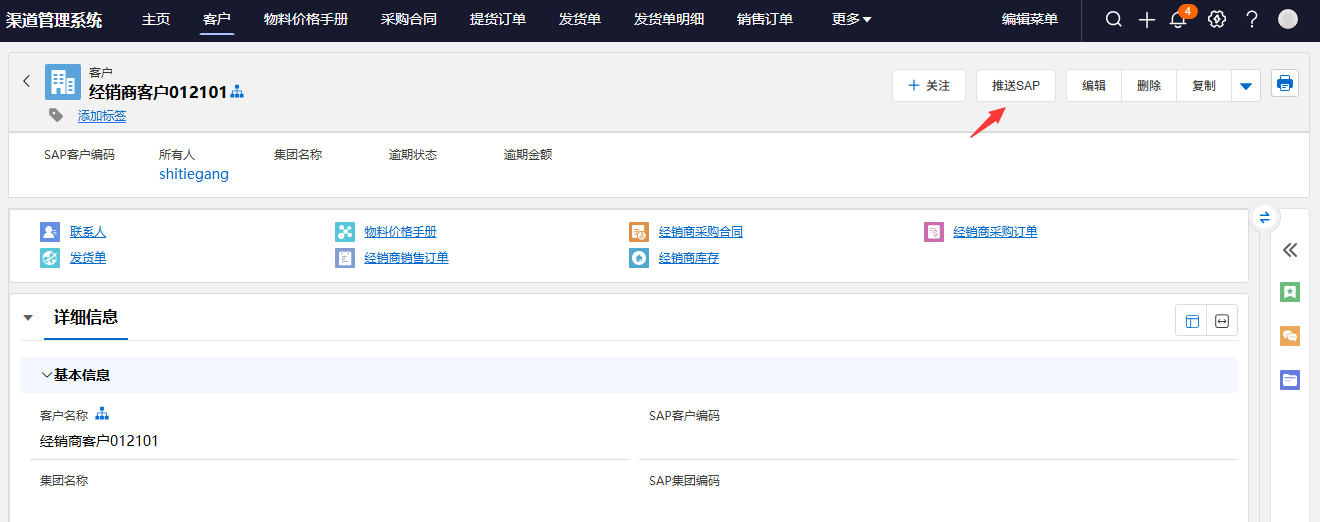Viewport: 1320px width, 522px height.
Task: Click the search magnifier icon
Action: point(1113,20)
